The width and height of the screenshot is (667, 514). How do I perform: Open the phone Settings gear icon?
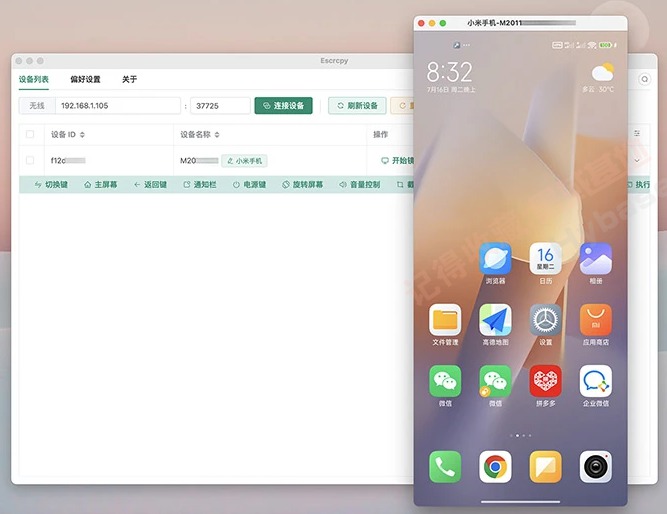pyautogui.click(x=545, y=320)
